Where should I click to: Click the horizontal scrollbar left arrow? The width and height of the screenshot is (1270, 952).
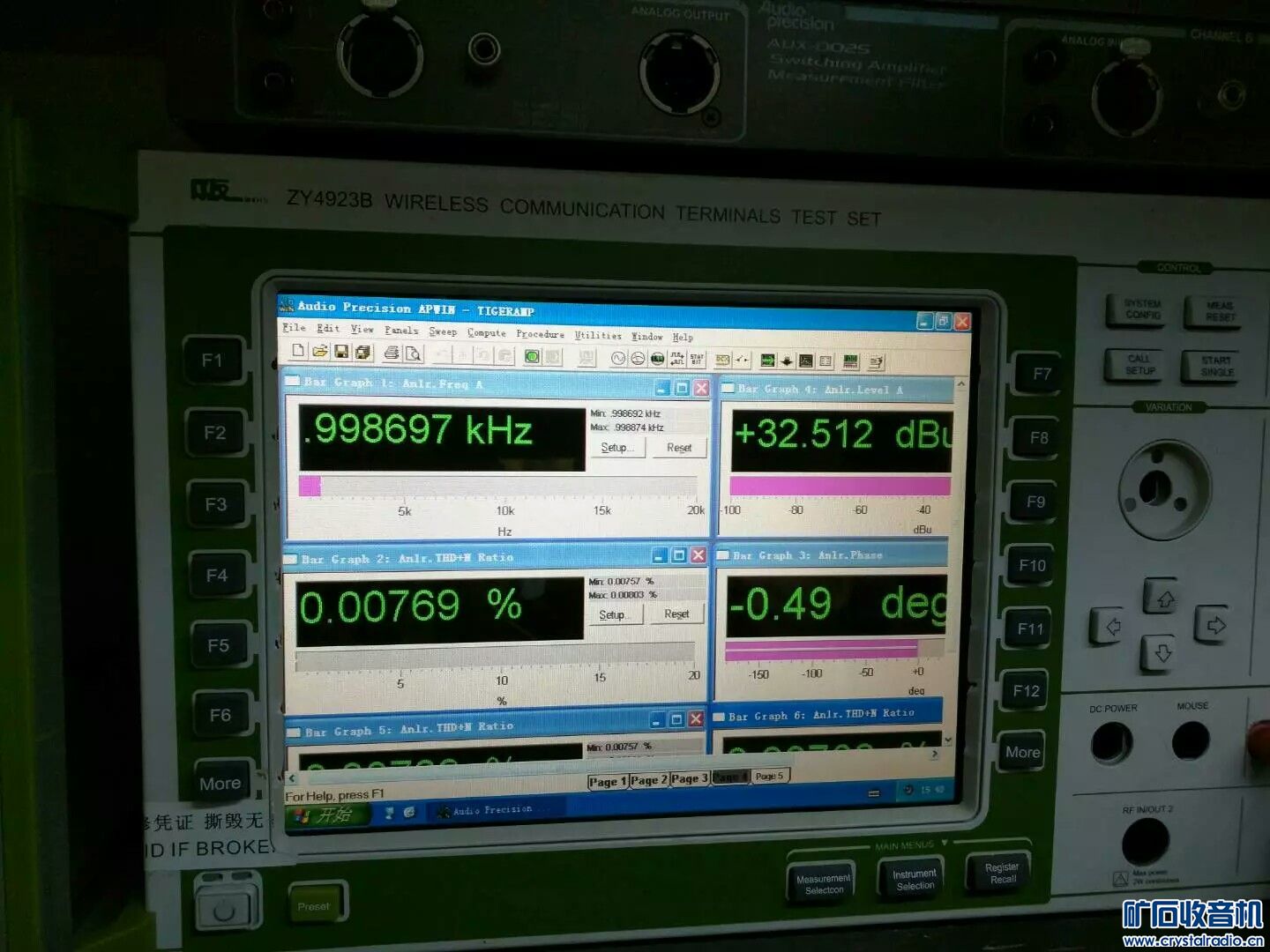pyautogui.click(x=292, y=778)
